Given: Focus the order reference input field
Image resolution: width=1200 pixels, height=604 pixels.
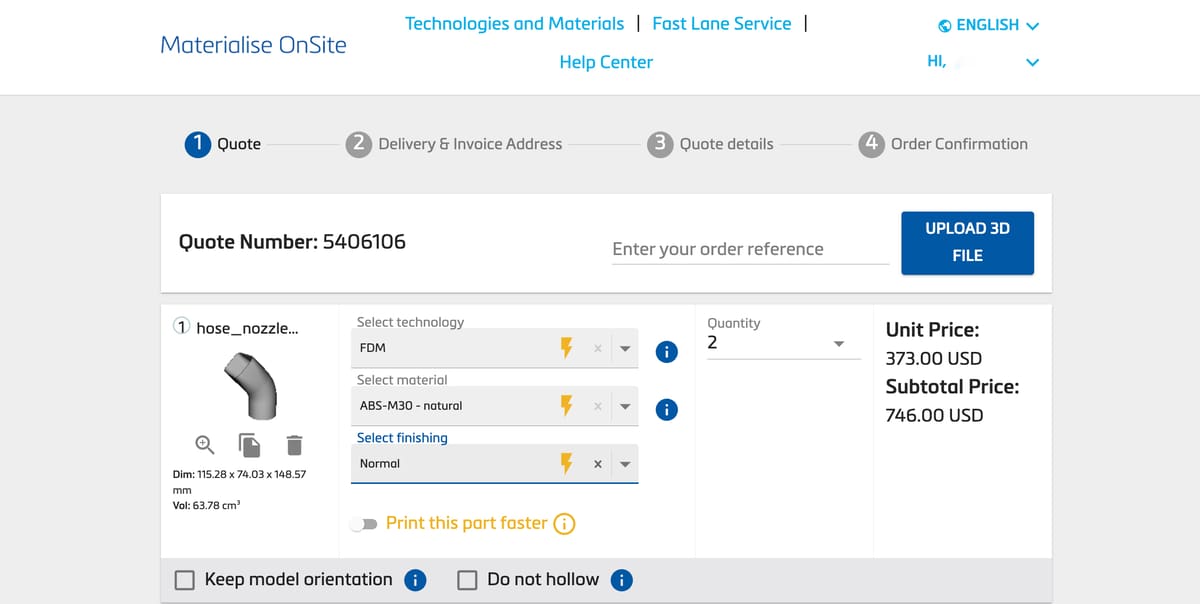Looking at the screenshot, I should [x=749, y=249].
